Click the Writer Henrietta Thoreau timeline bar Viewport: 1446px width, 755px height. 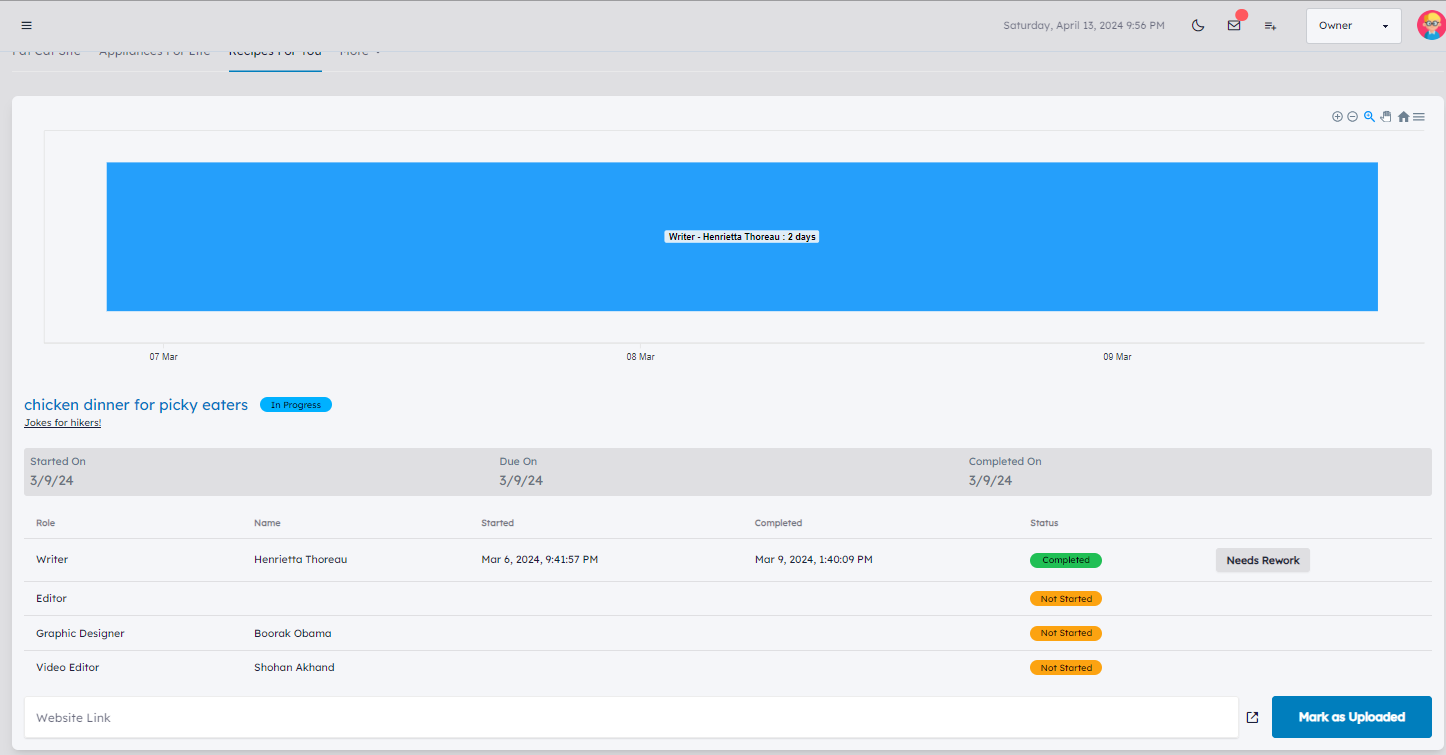click(742, 237)
